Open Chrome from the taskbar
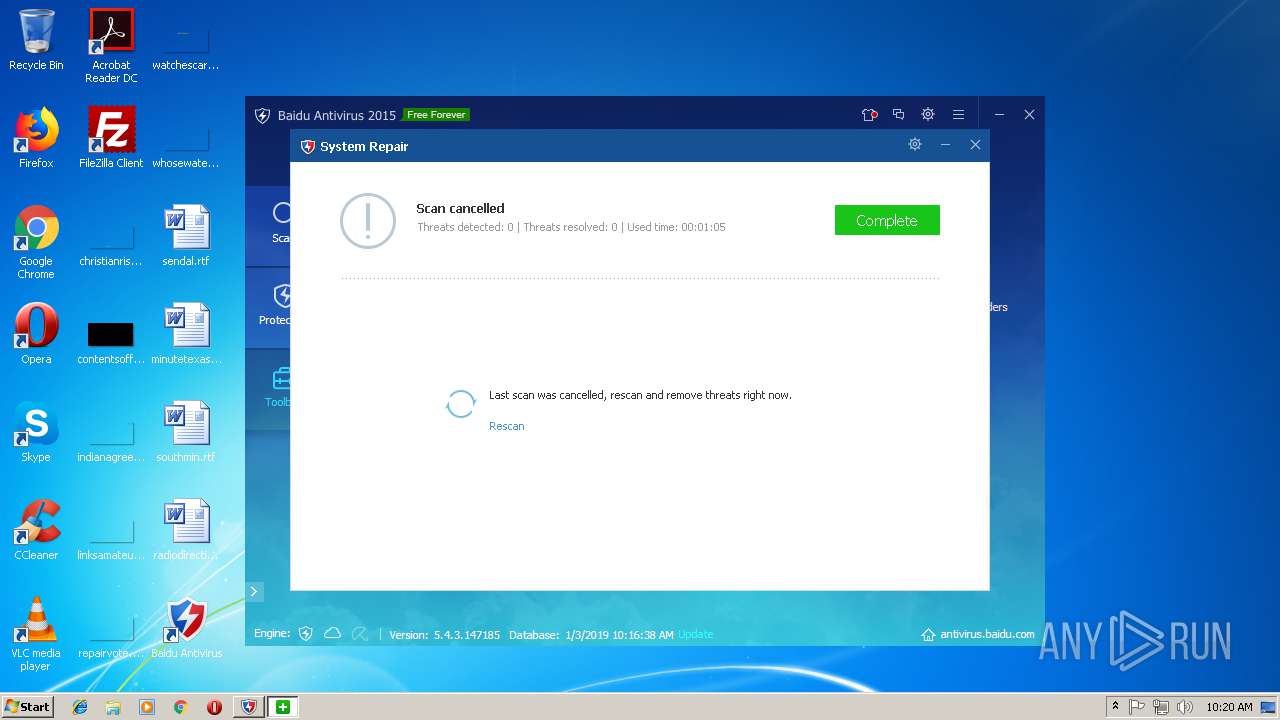 (181, 707)
